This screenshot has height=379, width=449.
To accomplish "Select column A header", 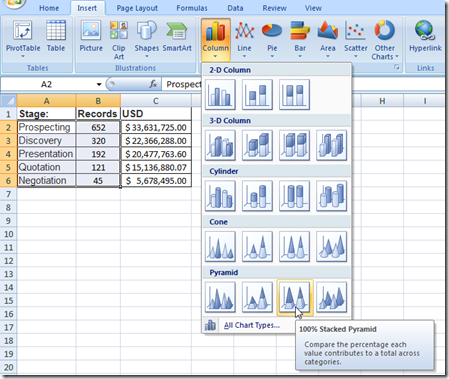I will (x=46, y=101).
